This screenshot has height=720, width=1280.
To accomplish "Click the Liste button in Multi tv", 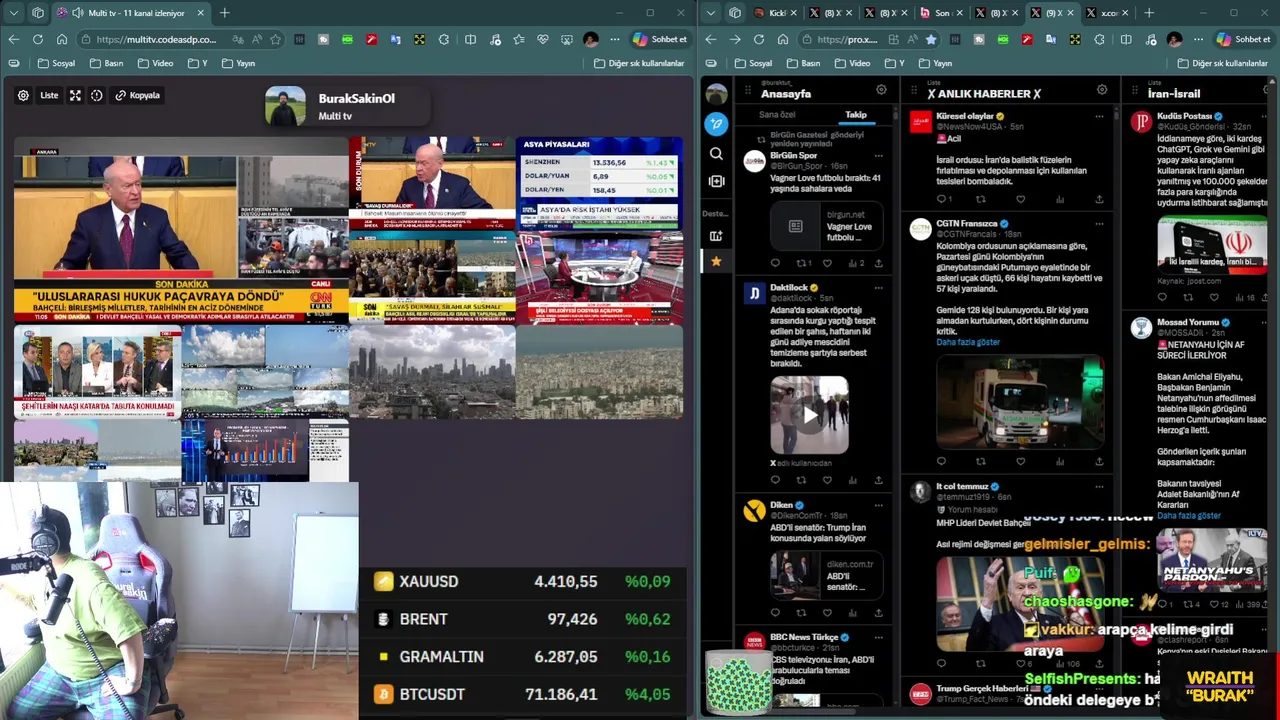I will click(49, 95).
